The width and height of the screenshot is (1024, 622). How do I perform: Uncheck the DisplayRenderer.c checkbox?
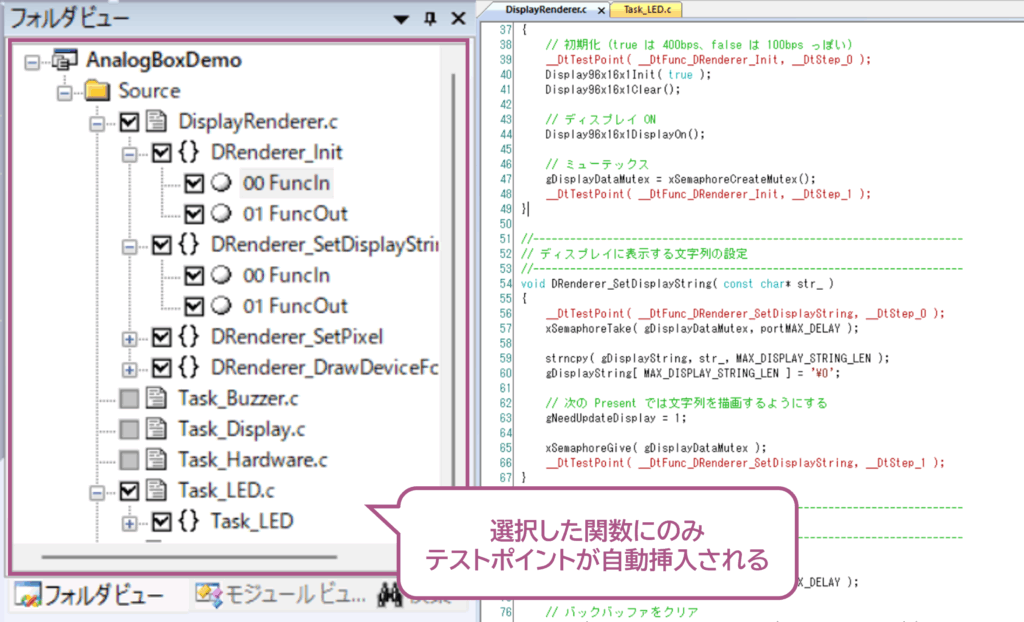[129, 122]
